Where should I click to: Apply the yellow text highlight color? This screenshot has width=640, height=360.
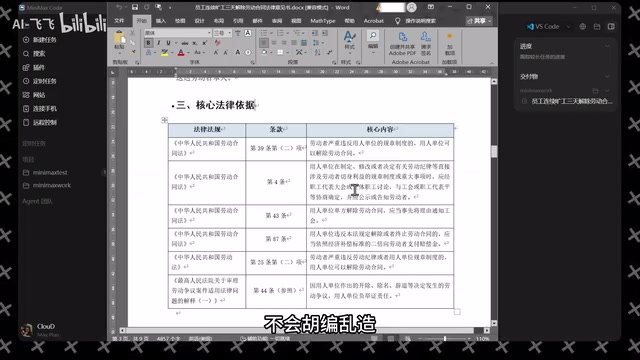point(164,53)
